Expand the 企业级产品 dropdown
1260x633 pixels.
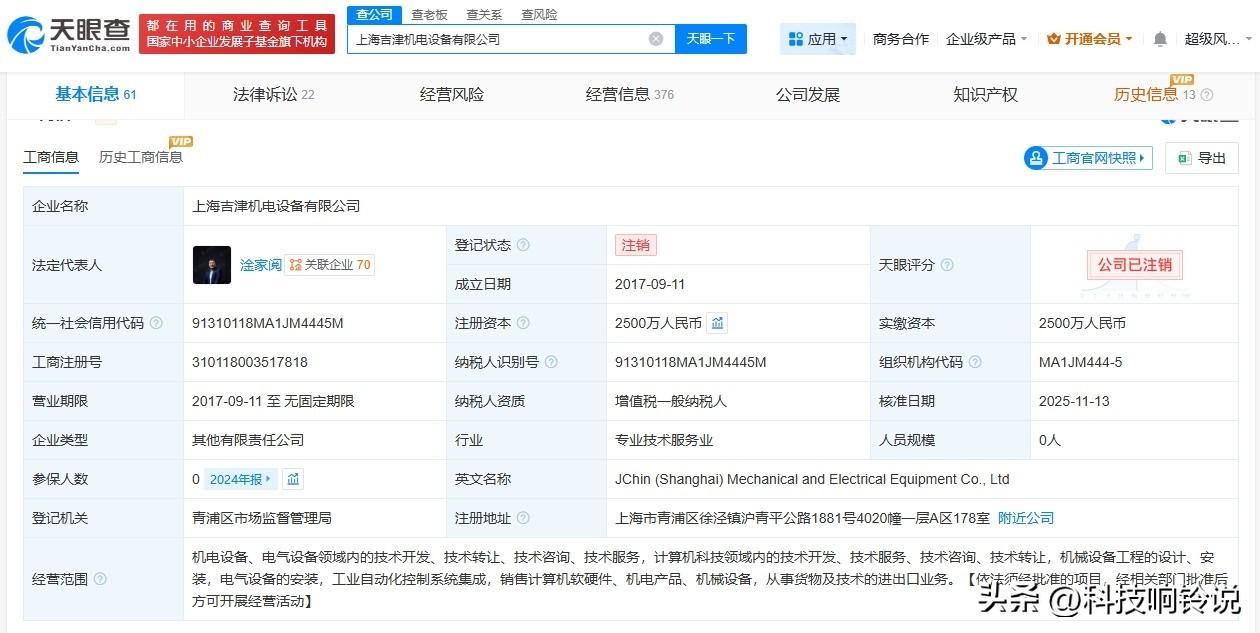click(x=986, y=39)
